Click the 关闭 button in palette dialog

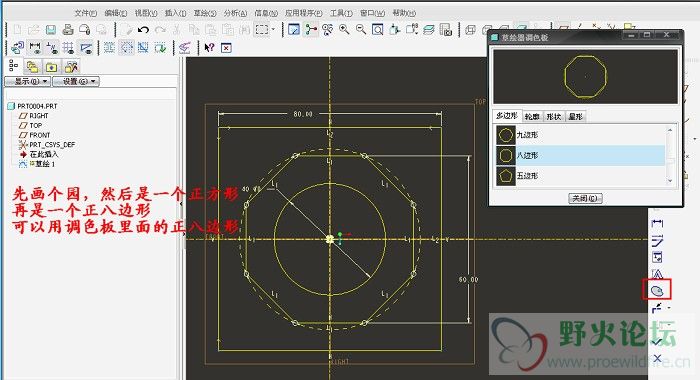click(585, 198)
